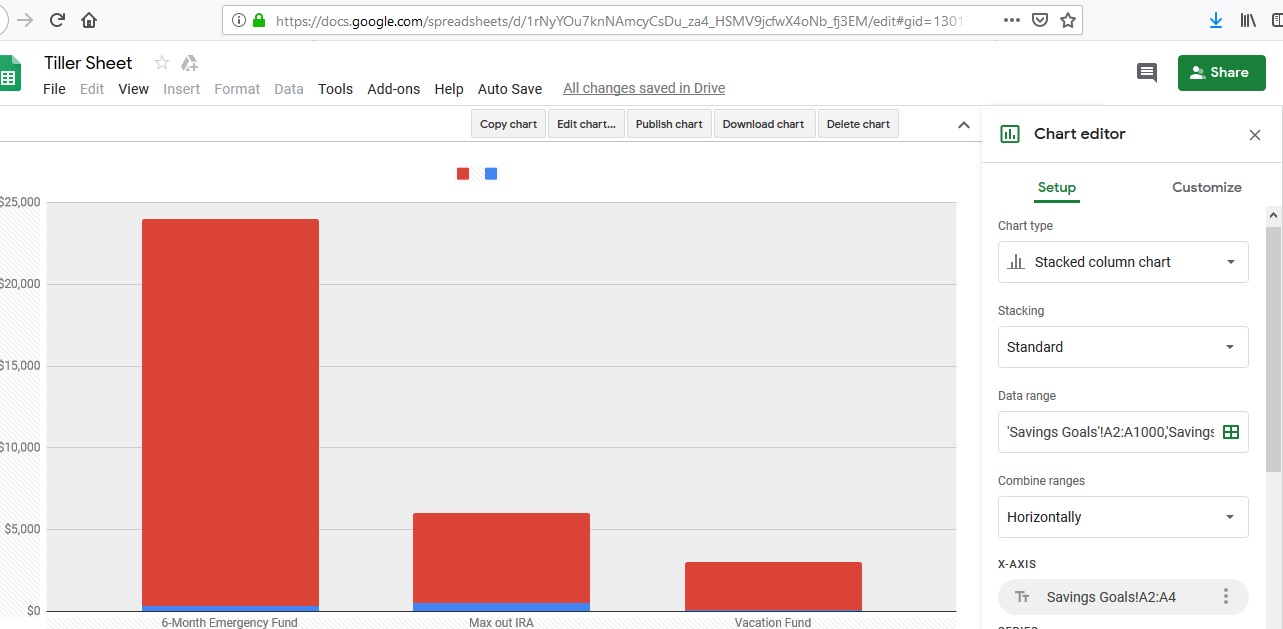The width and height of the screenshot is (1283, 629).
Task: Open the Chart type dropdown
Action: [1123, 262]
